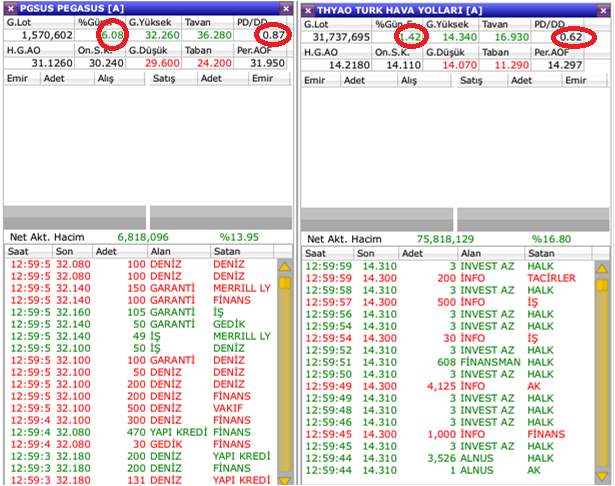Select THYAO trade 200 İNFO to TACİRLER
Image resolution: width=615 pixels, height=486 pixels.
click(x=448, y=278)
